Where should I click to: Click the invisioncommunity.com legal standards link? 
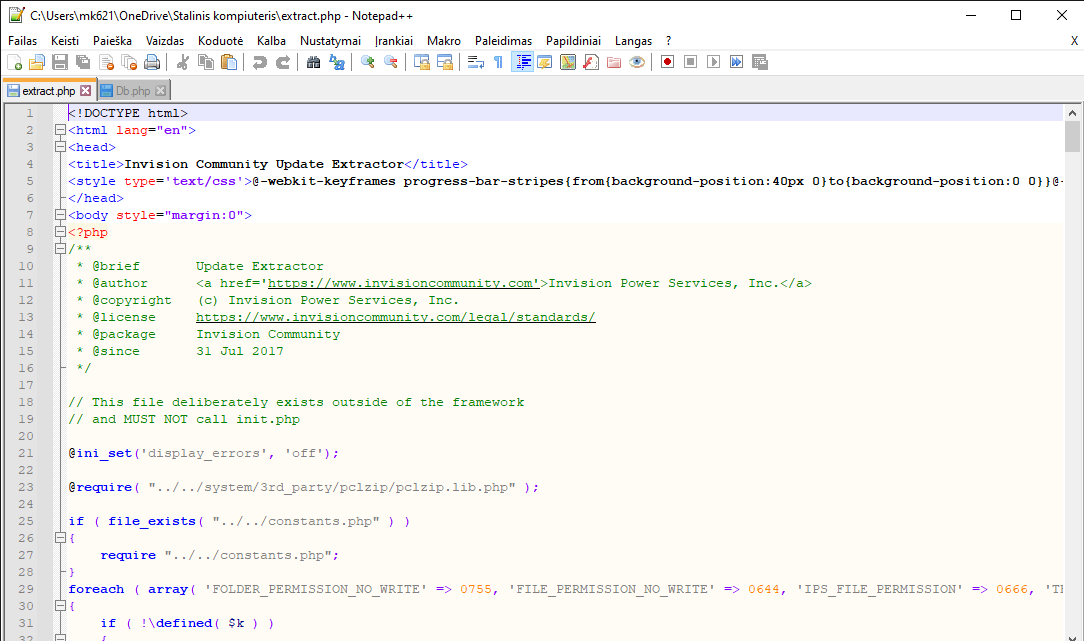tap(395, 317)
